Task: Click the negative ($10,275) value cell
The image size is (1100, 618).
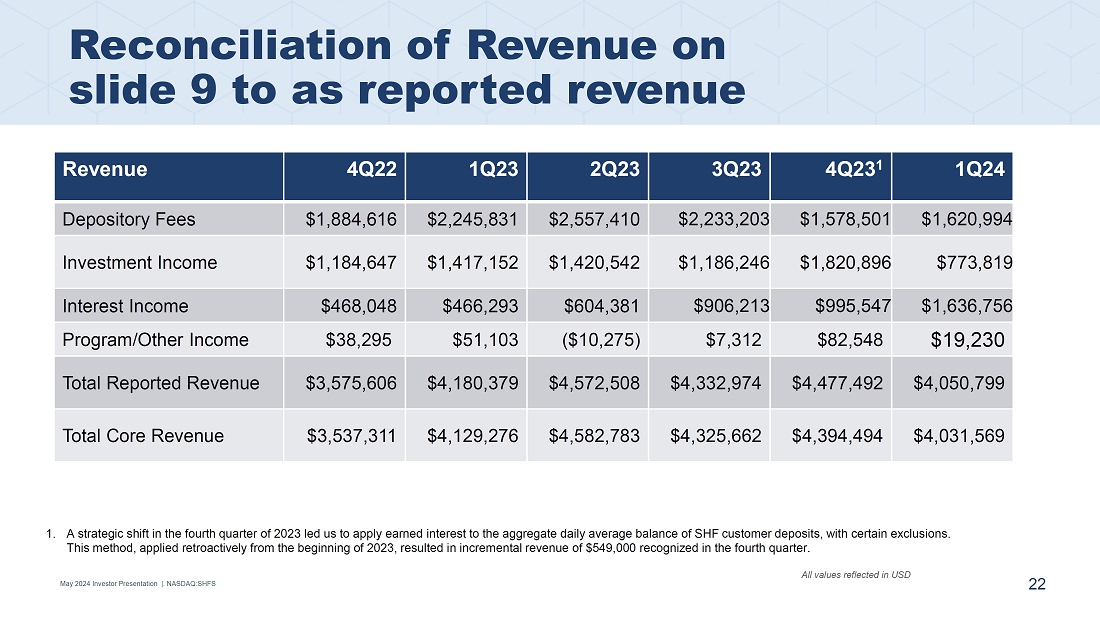Action: click(595, 340)
